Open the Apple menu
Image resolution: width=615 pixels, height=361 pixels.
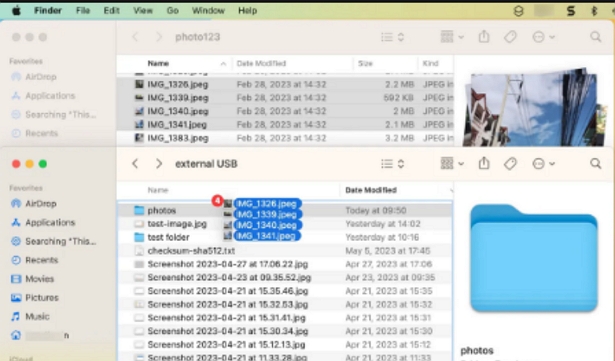pyautogui.click(x=16, y=11)
